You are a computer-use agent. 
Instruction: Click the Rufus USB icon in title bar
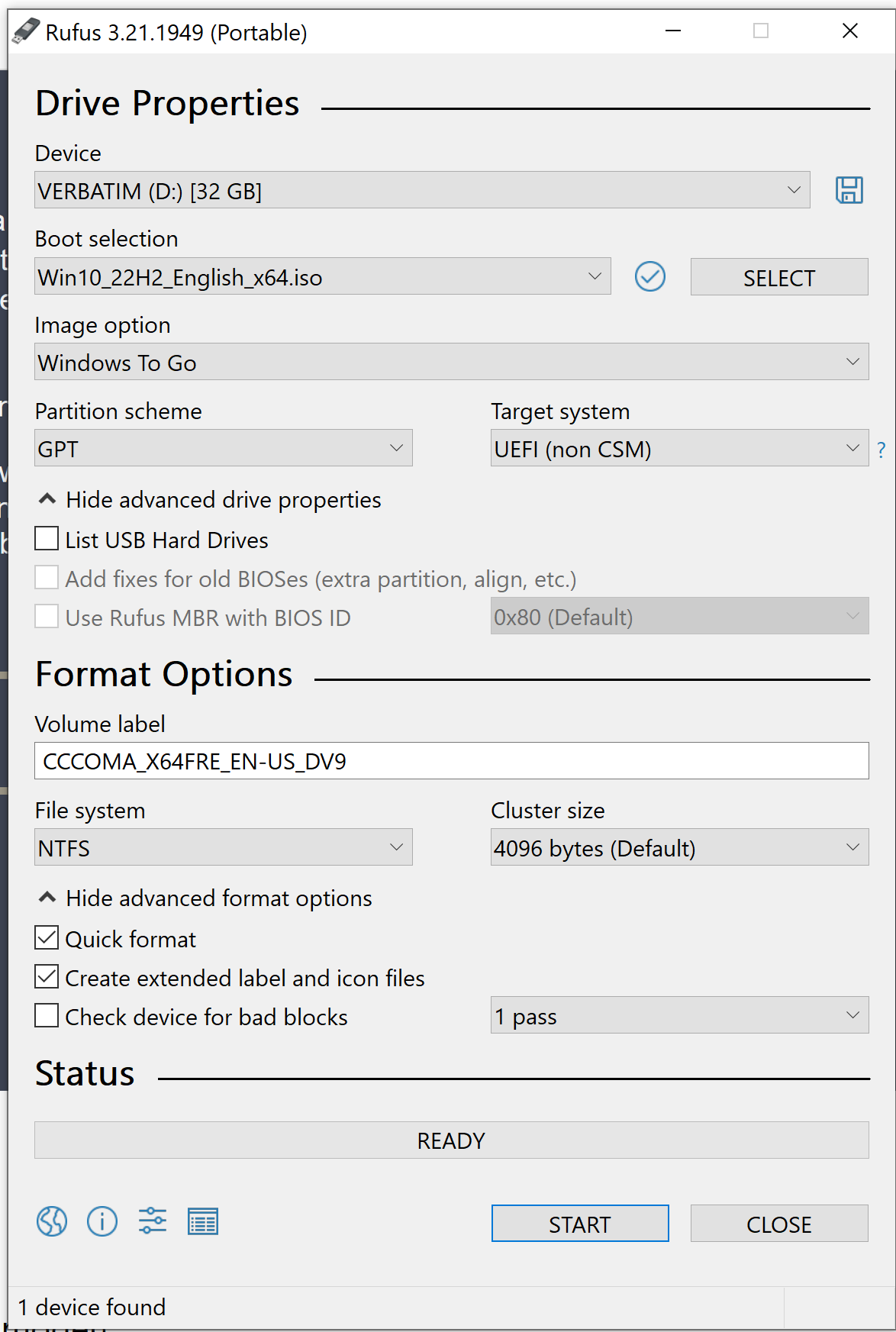25,31
